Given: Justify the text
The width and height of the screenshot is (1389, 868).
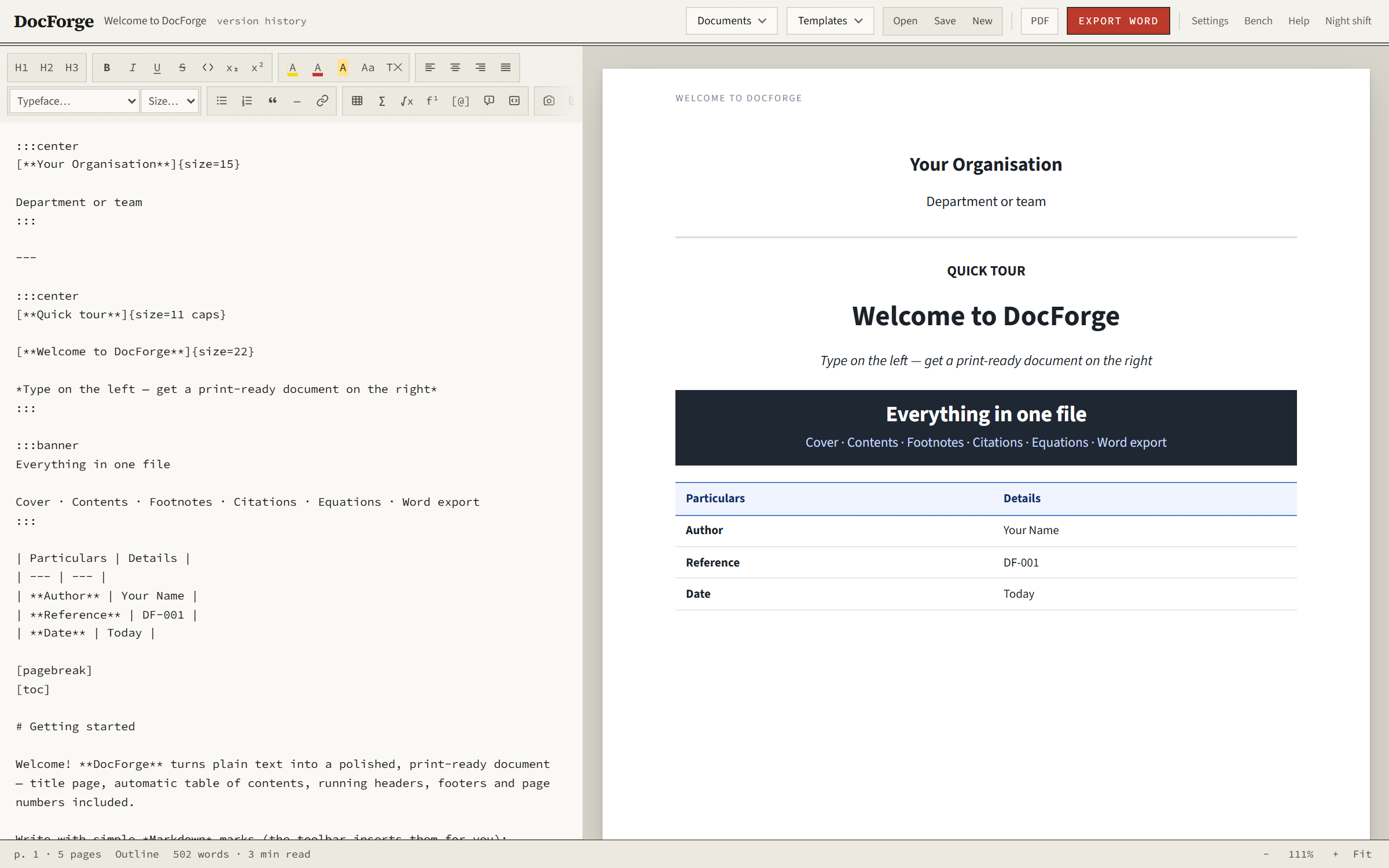Looking at the screenshot, I should click(506, 68).
